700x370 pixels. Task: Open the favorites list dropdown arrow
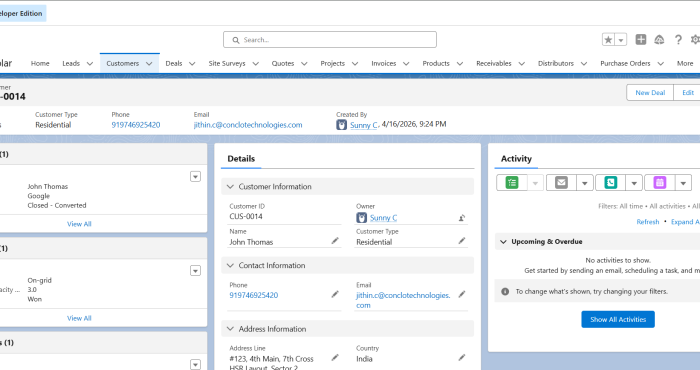click(x=621, y=40)
